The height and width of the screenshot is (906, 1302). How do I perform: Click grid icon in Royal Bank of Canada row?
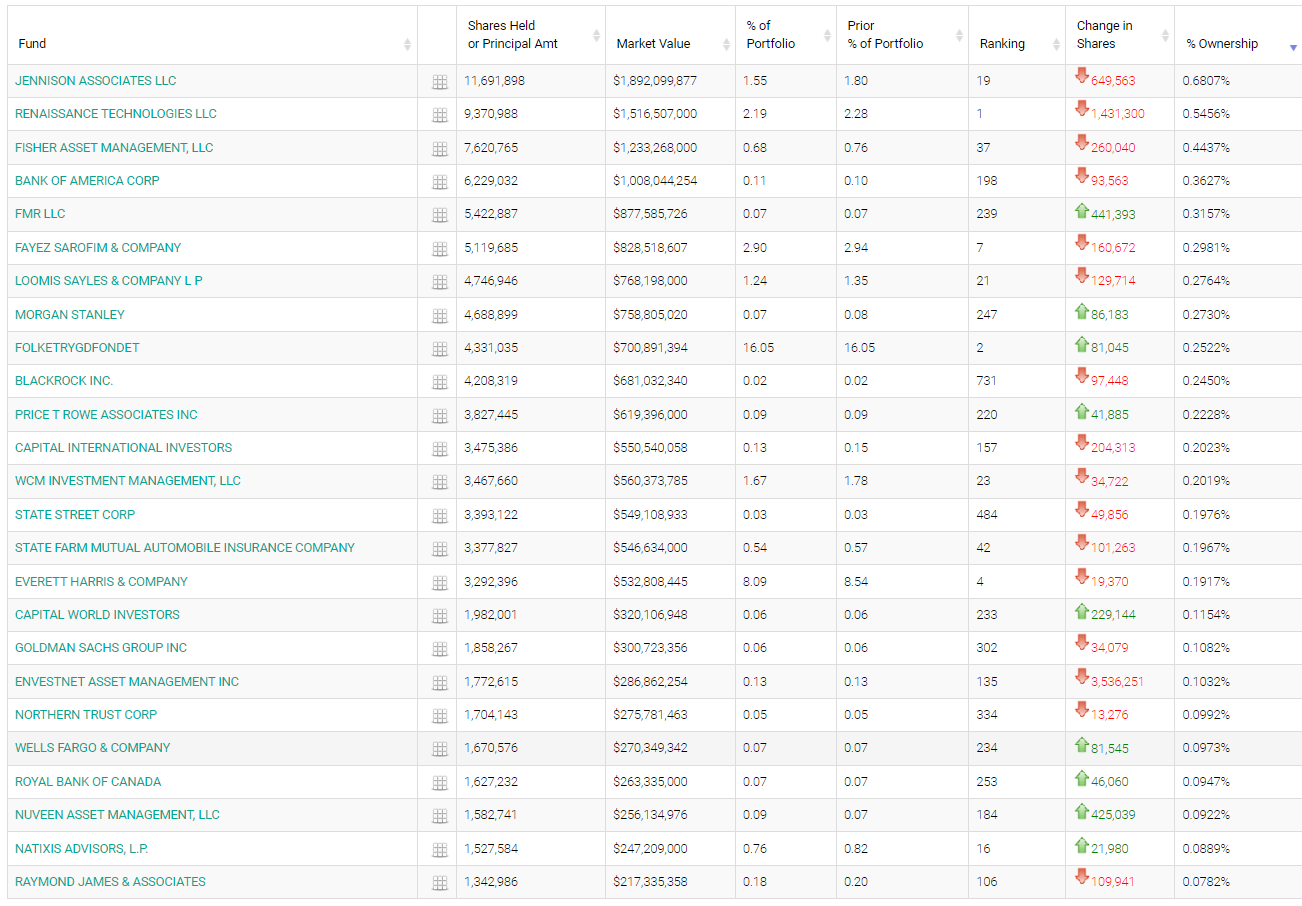click(x=440, y=783)
